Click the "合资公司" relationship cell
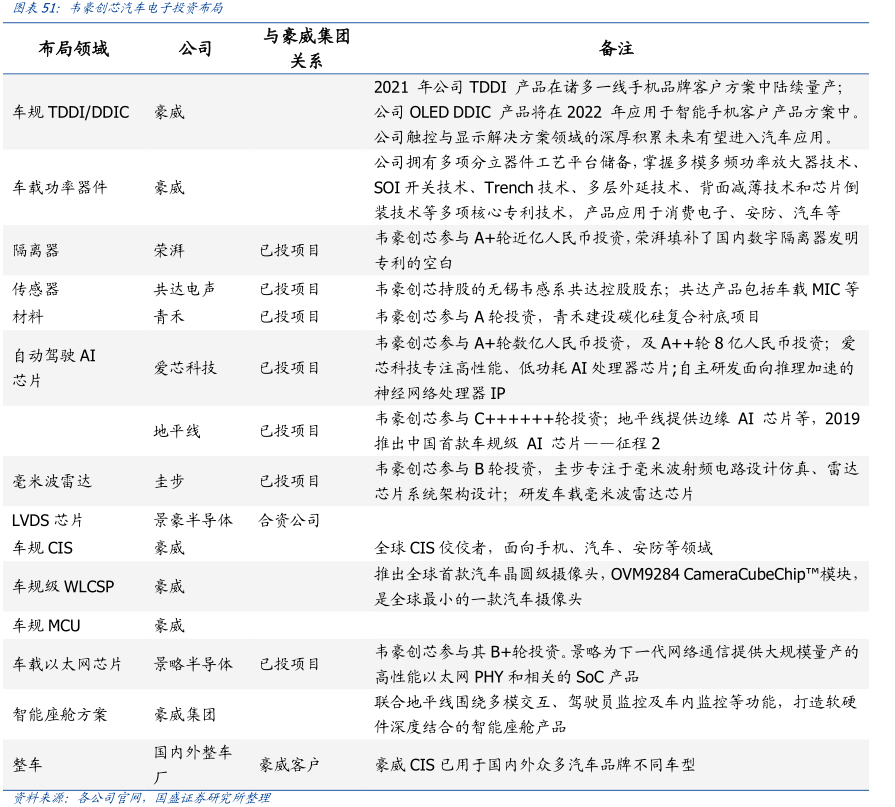This screenshot has width=895, height=807. tap(289, 520)
